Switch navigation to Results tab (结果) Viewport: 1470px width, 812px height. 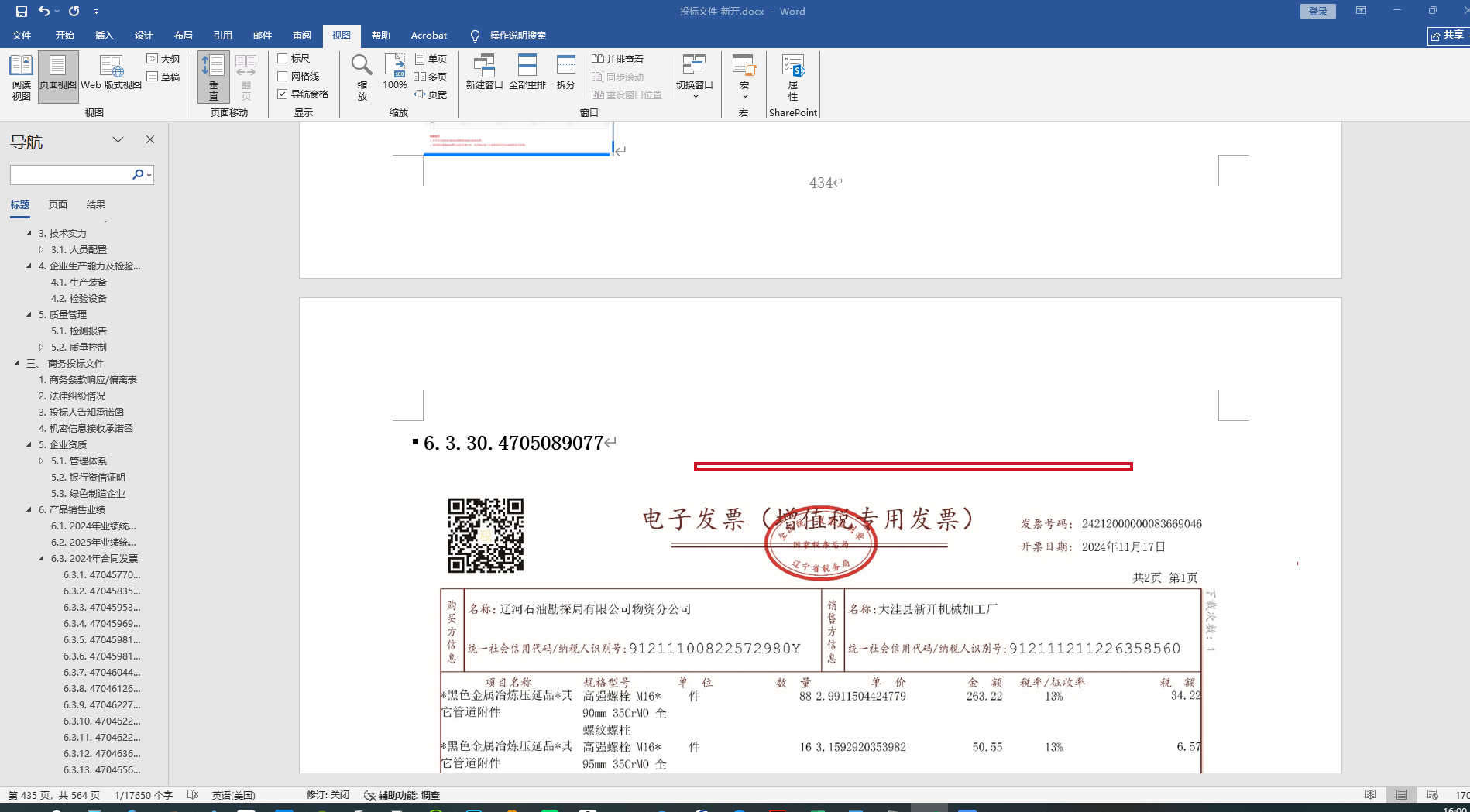(96, 205)
